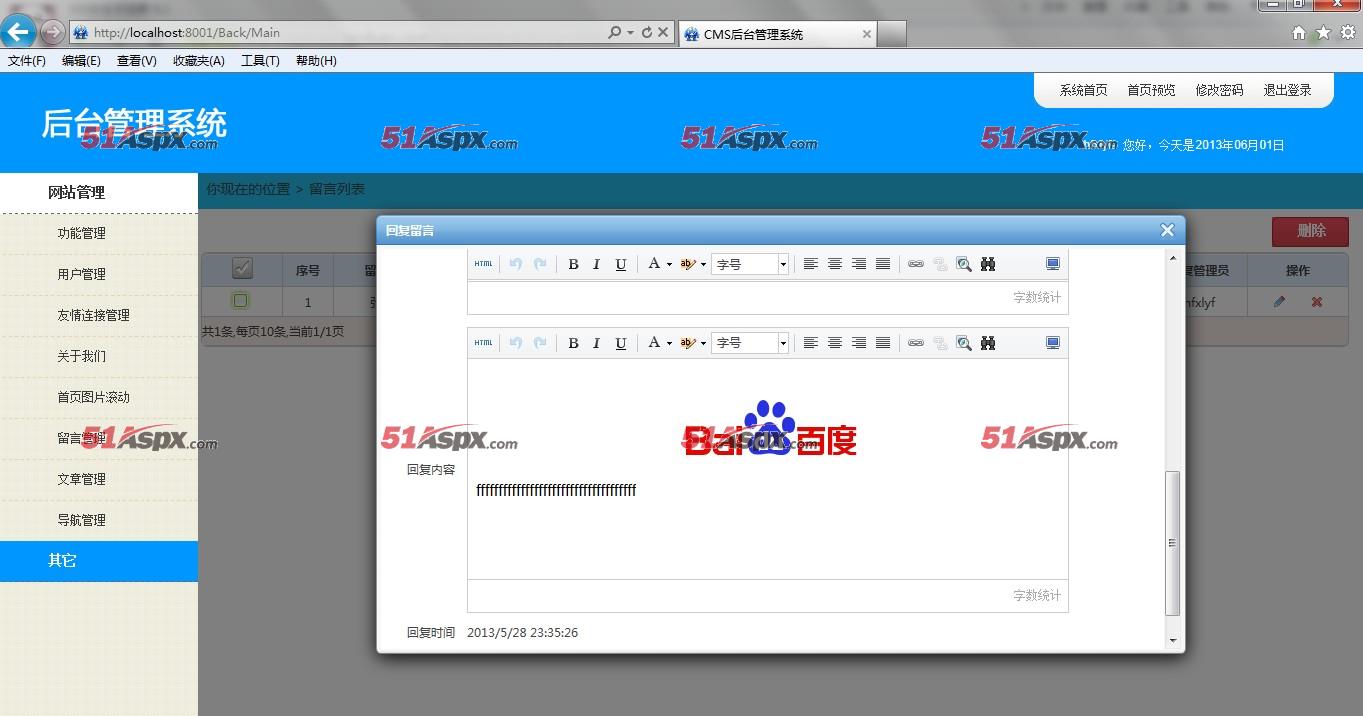The height and width of the screenshot is (716, 1363).
Task: Pick highlight color in reply content editor
Action: pos(688,343)
